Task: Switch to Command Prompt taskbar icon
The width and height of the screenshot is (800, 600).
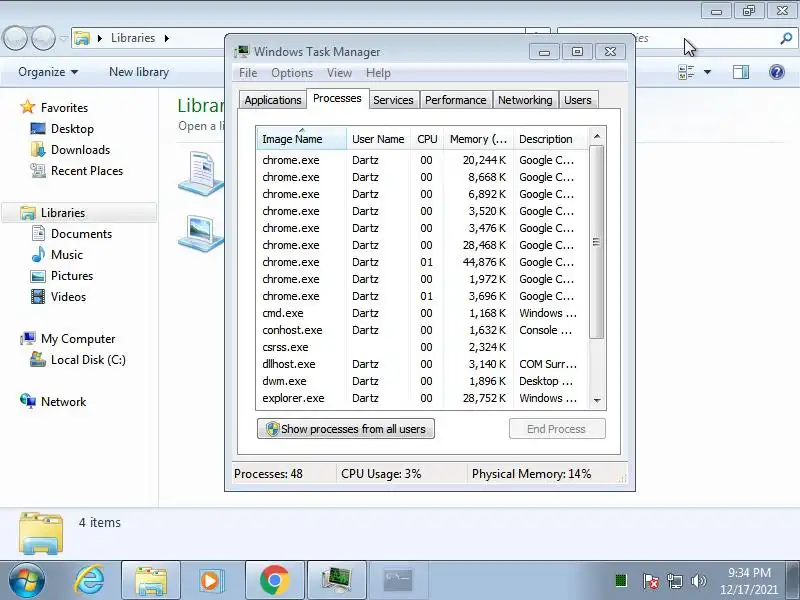Action: pos(398,580)
